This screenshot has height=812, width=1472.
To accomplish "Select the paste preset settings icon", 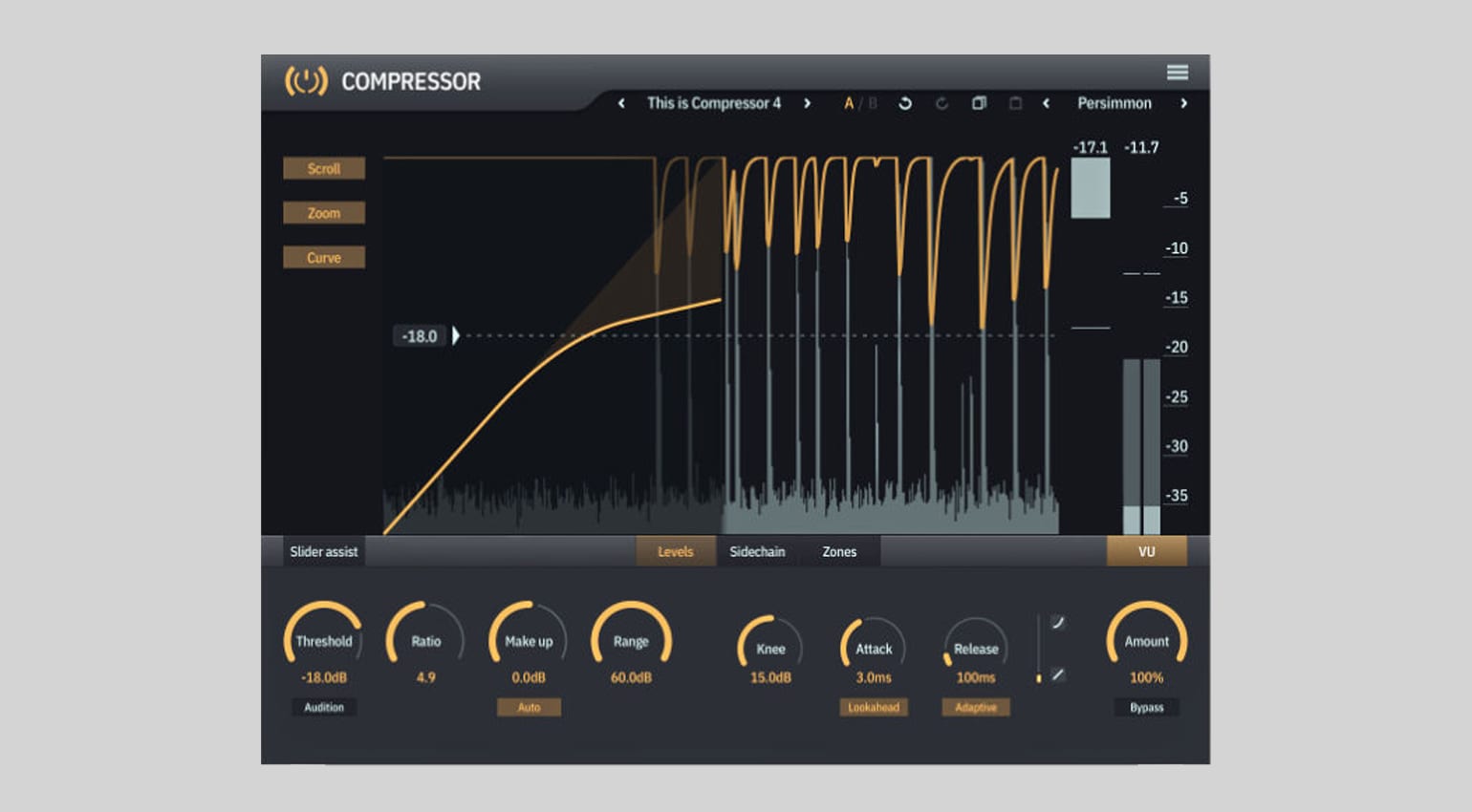I will [1015, 103].
